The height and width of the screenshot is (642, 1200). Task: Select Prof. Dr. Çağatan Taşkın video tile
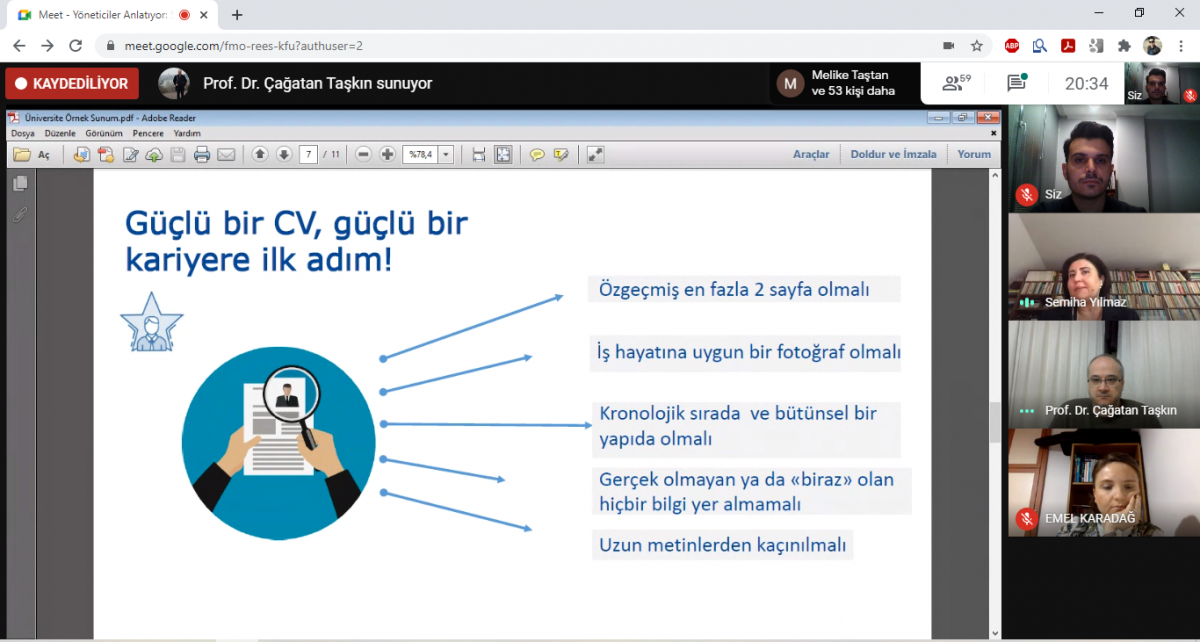[1103, 374]
